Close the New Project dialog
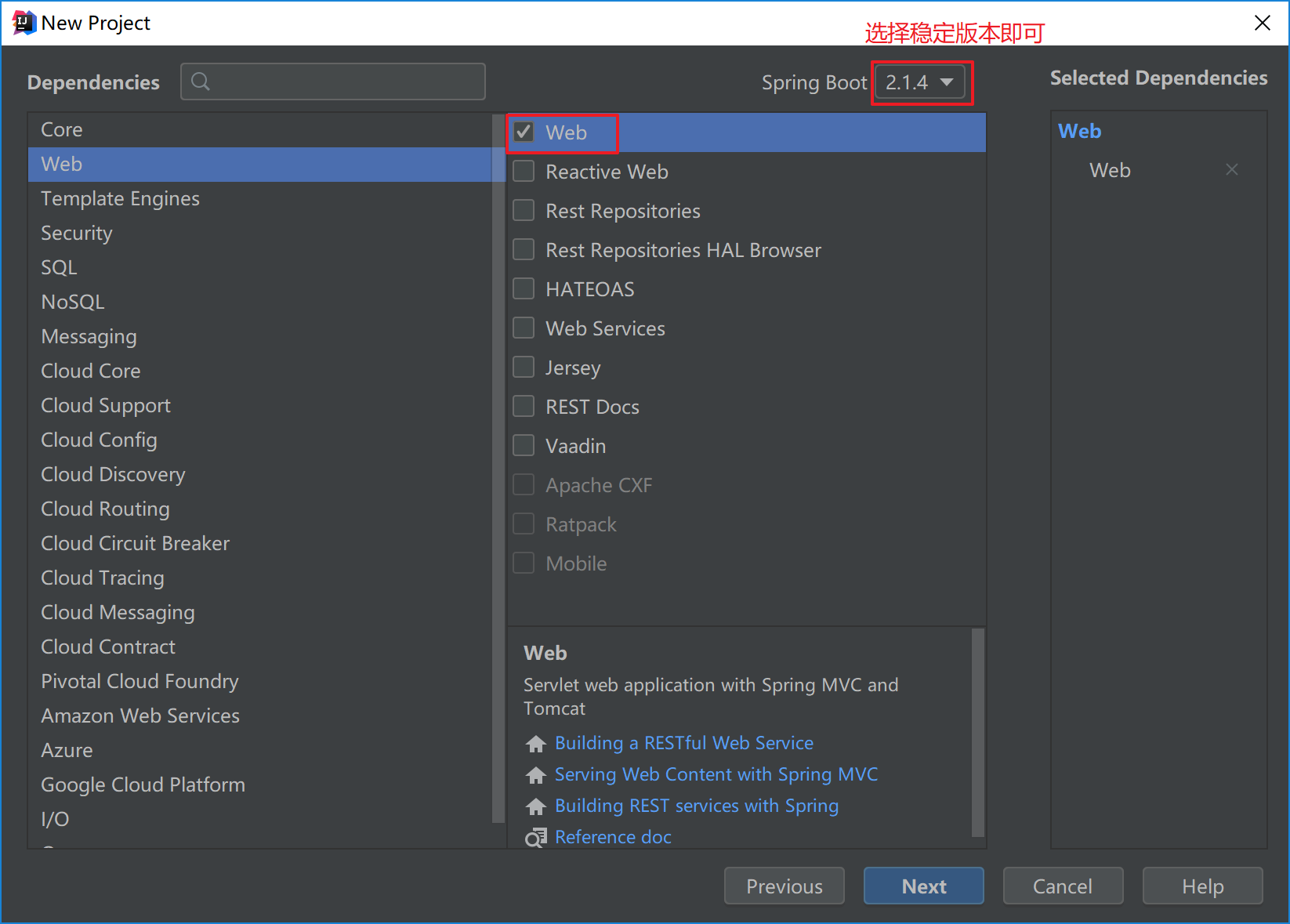The height and width of the screenshot is (924, 1290). 1262,23
